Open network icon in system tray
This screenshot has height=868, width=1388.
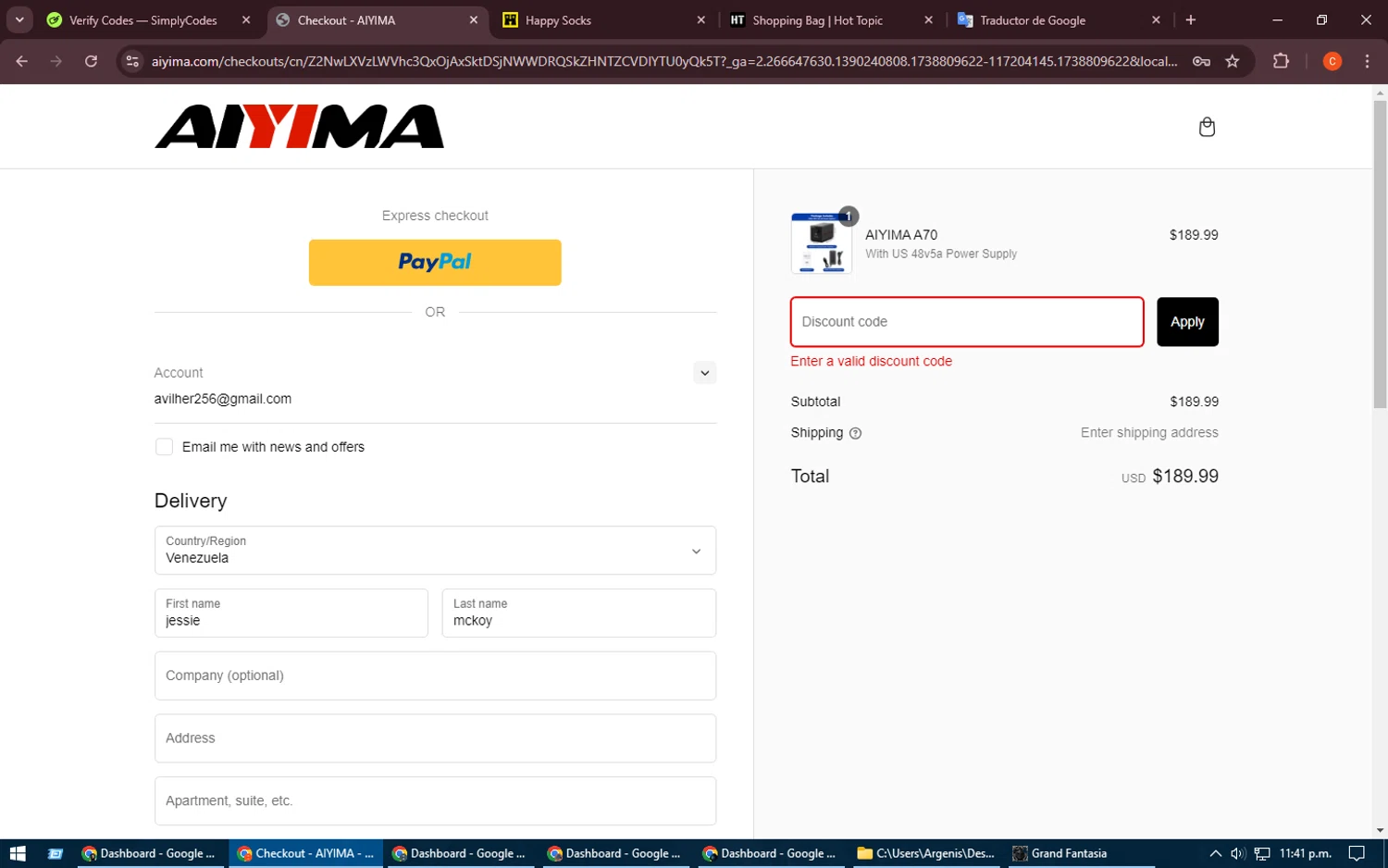click(1261, 853)
